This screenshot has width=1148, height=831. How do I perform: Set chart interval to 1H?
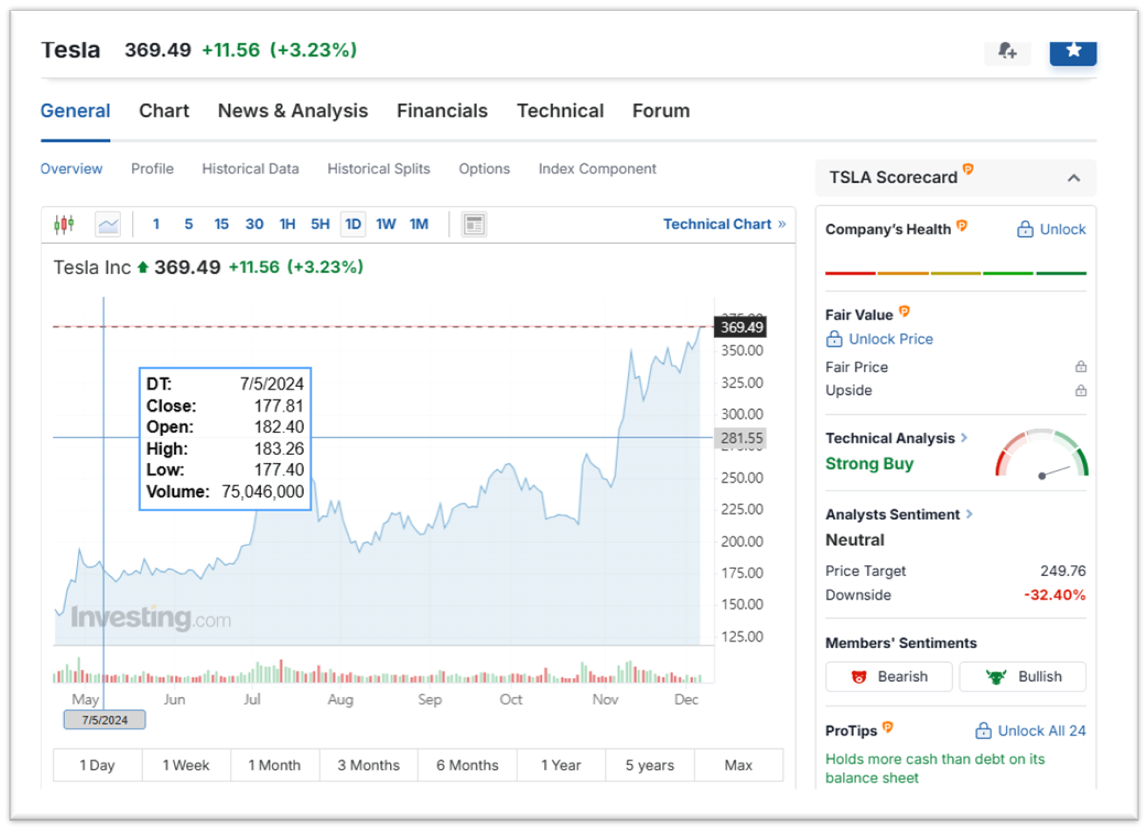coord(287,224)
